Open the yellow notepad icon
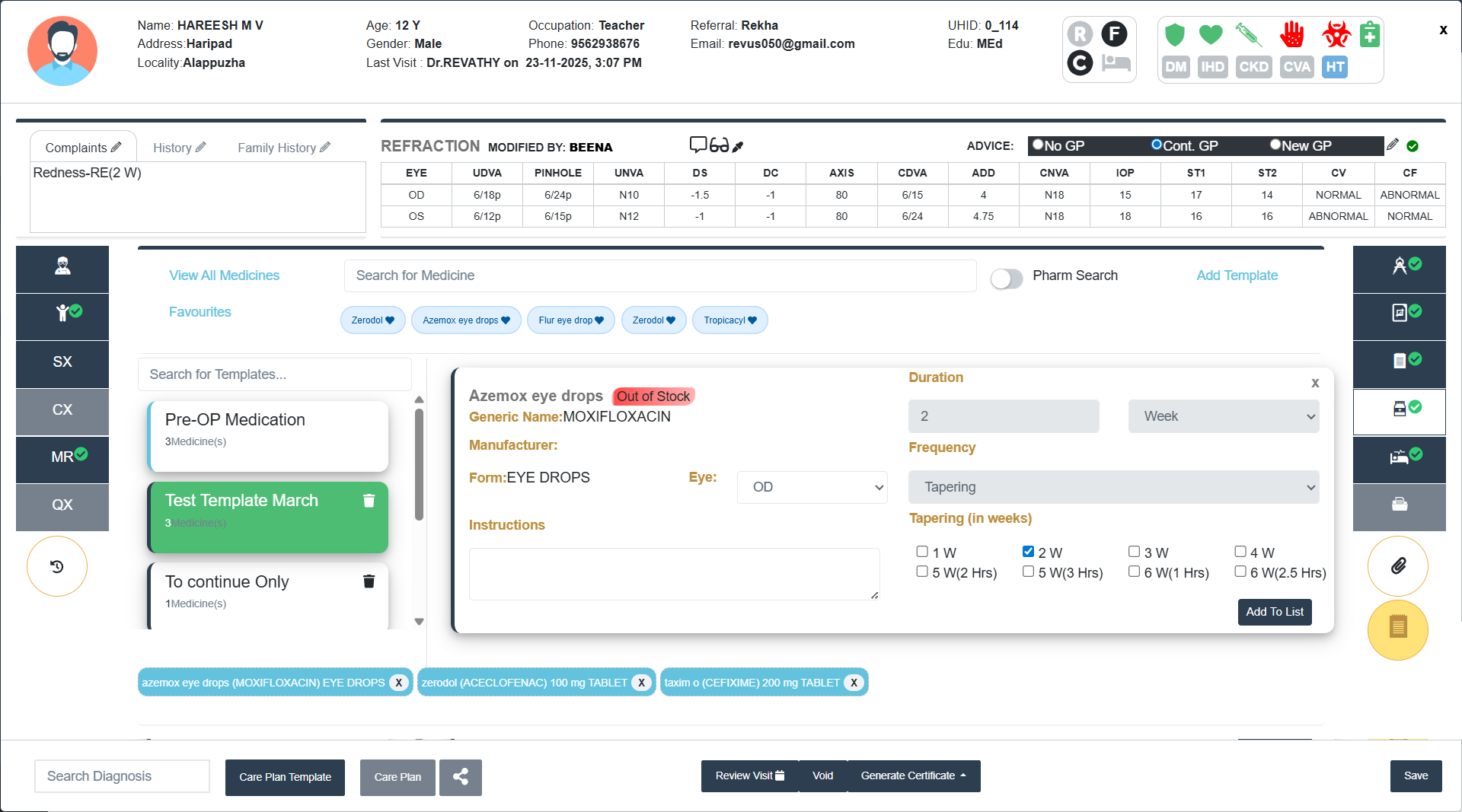This screenshot has height=812, width=1462. coord(1398,629)
